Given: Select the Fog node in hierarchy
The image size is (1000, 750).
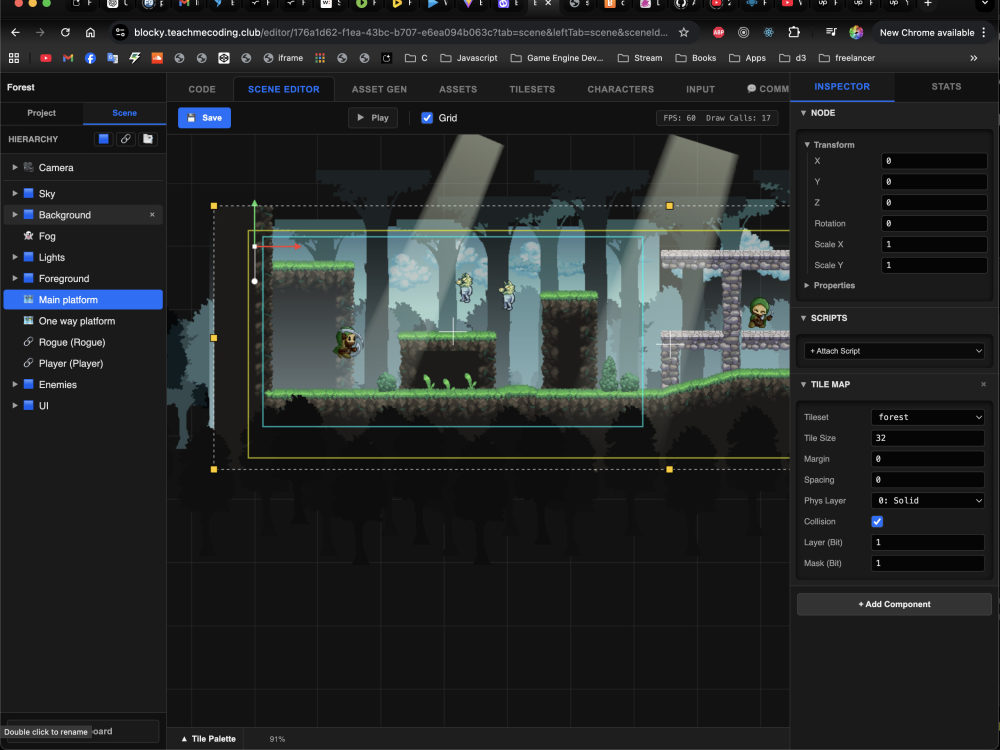Looking at the screenshot, I should point(84,236).
